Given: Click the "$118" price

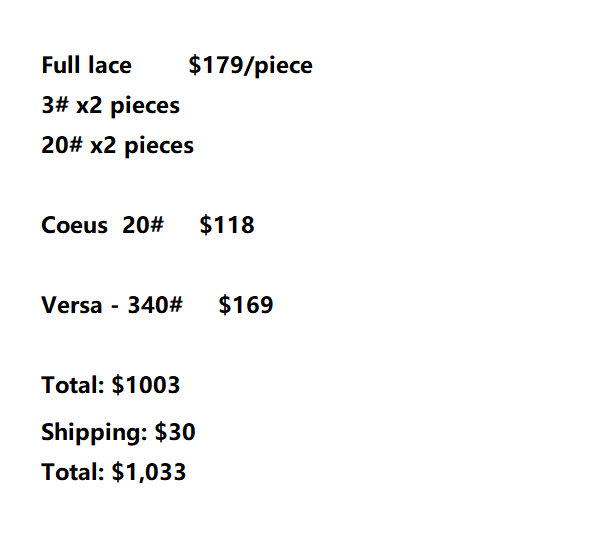Looking at the screenshot, I should 227,226.
